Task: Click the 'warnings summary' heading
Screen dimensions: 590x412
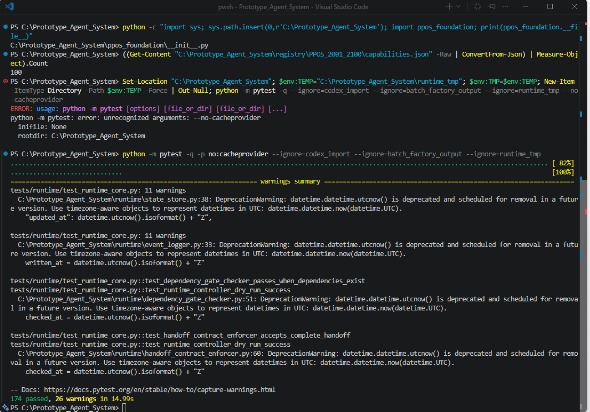Action: pos(290,181)
